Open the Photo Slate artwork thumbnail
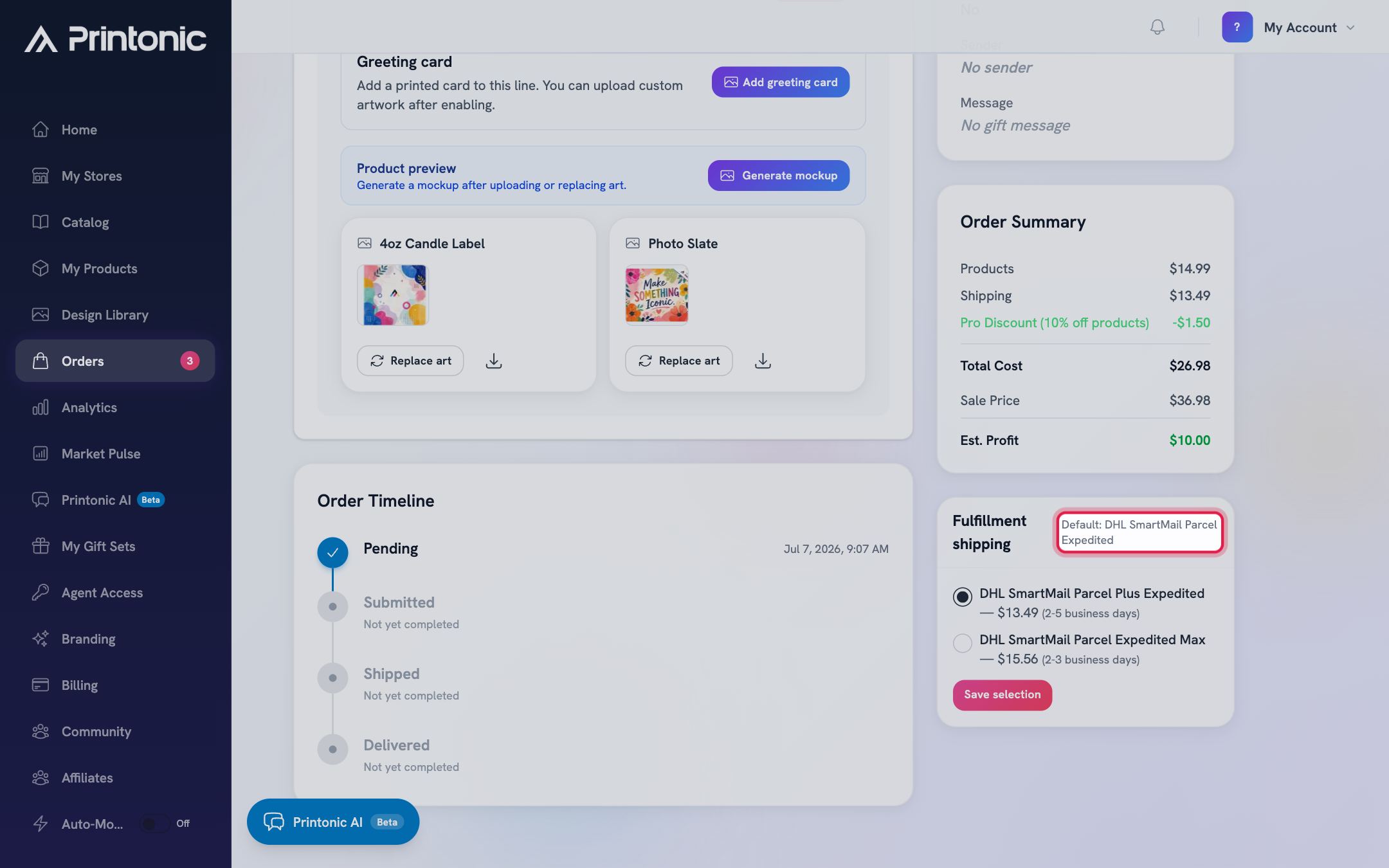The height and width of the screenshot is (868, 1389). (657, 295)
